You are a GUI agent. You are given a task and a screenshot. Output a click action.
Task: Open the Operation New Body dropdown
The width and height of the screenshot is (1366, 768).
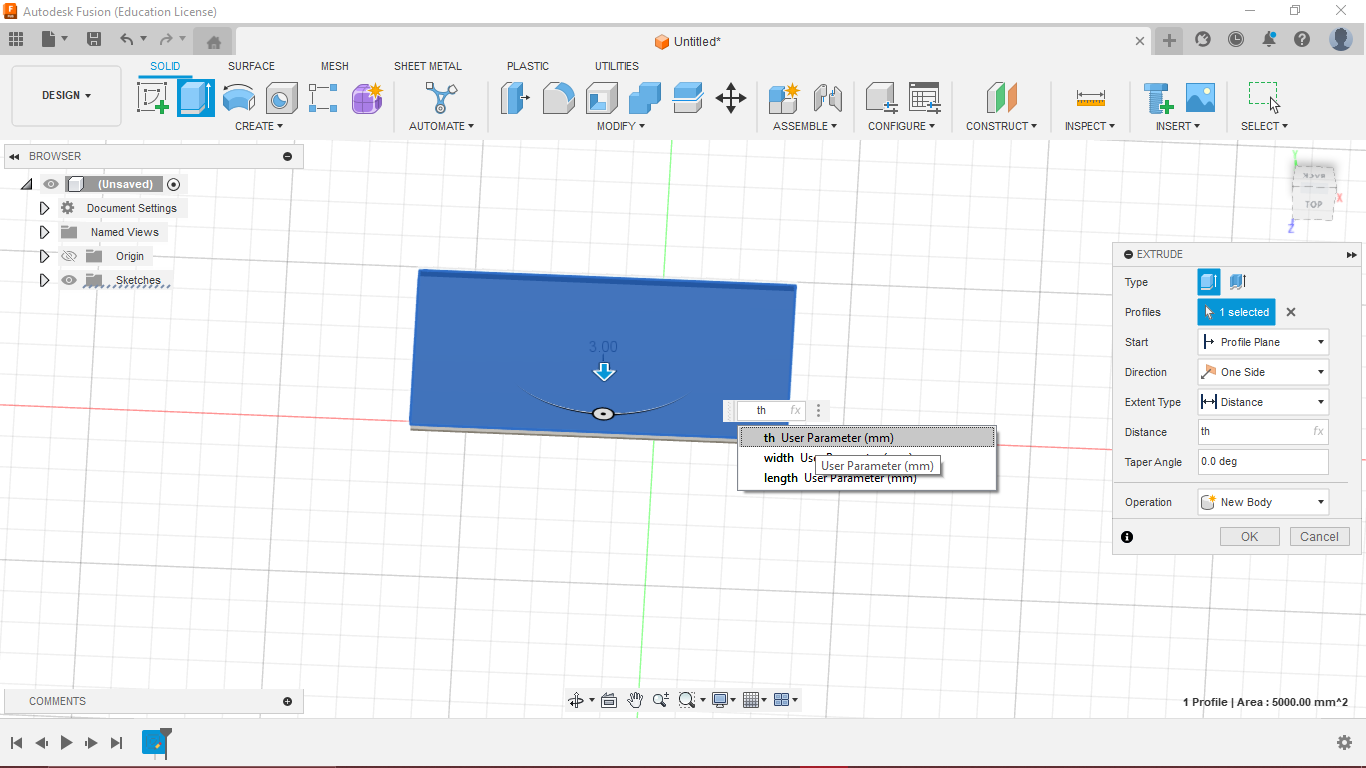[x=1263, y=502]
